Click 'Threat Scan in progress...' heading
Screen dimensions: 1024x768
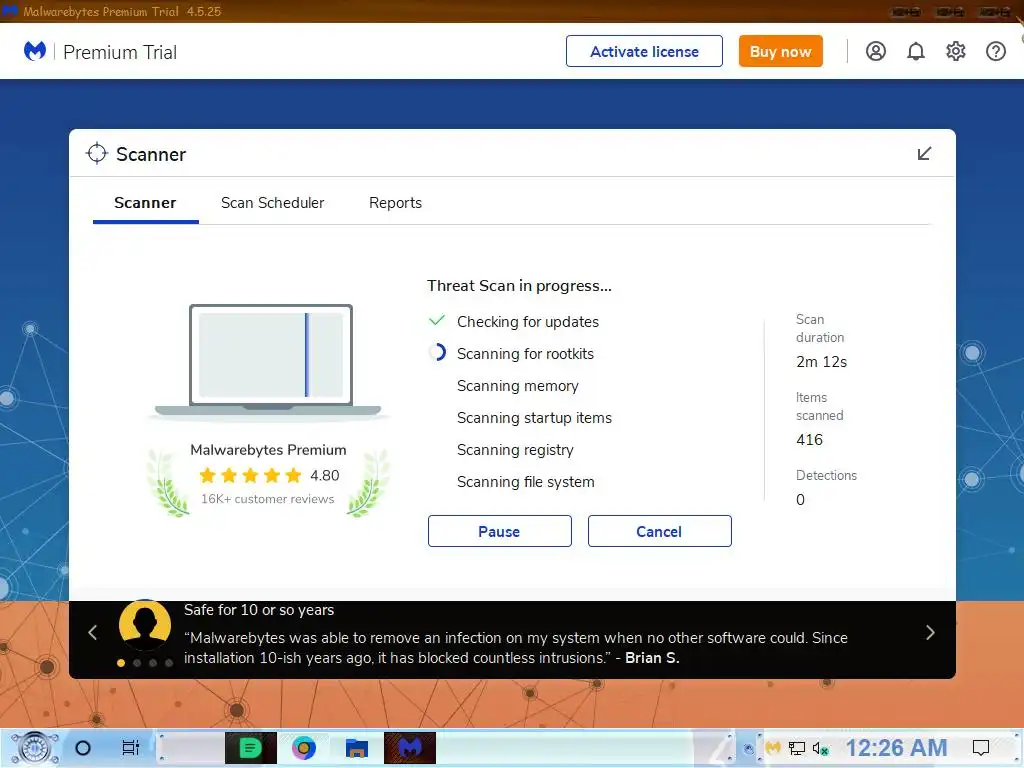pos(519,285)
